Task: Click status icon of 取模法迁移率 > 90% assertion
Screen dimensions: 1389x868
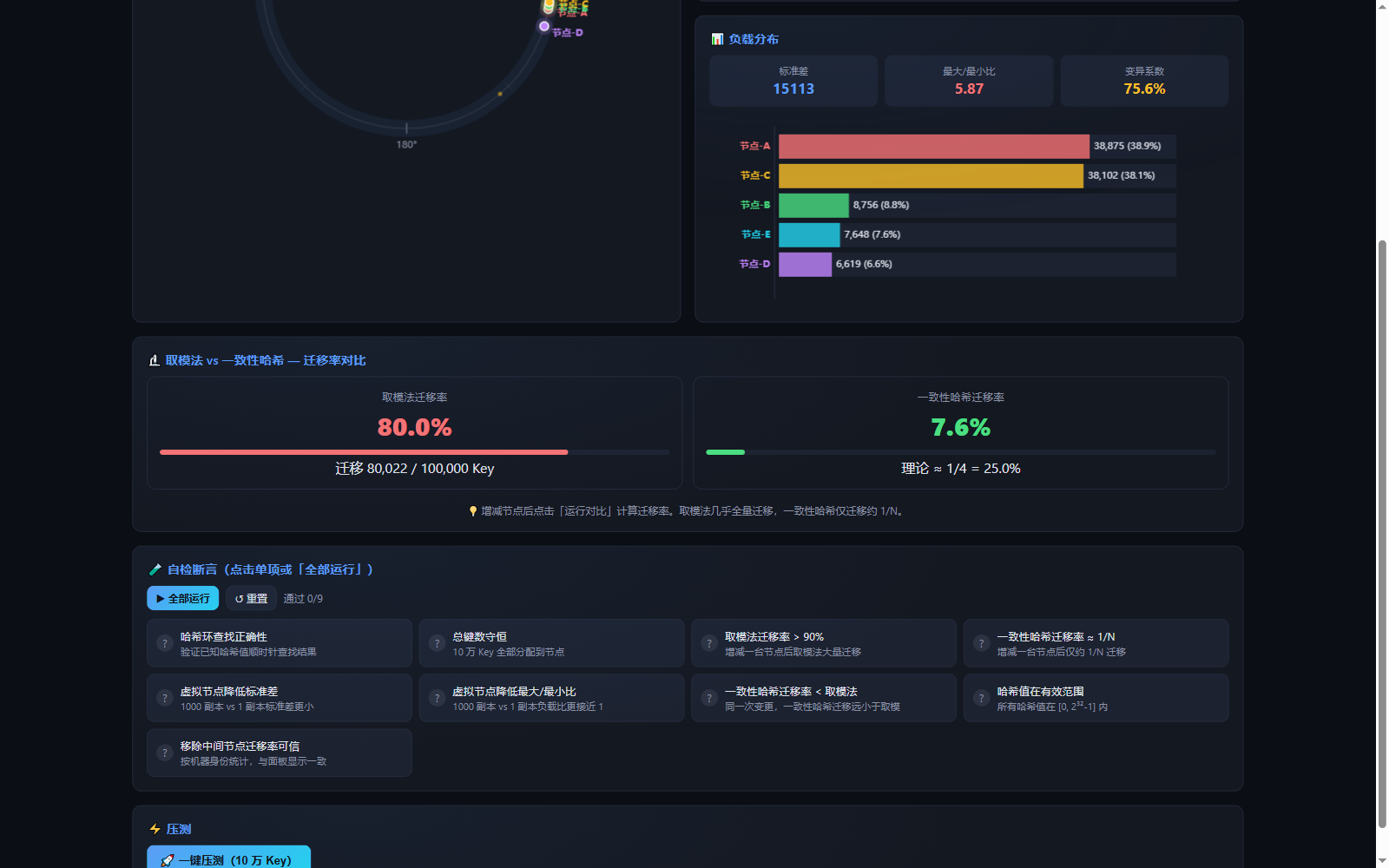Action: (709, 643)
